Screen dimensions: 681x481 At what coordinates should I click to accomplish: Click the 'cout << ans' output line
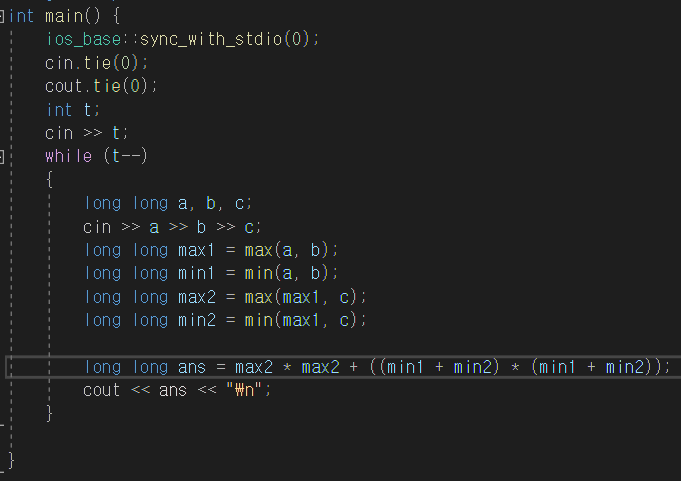pos(177,390)
